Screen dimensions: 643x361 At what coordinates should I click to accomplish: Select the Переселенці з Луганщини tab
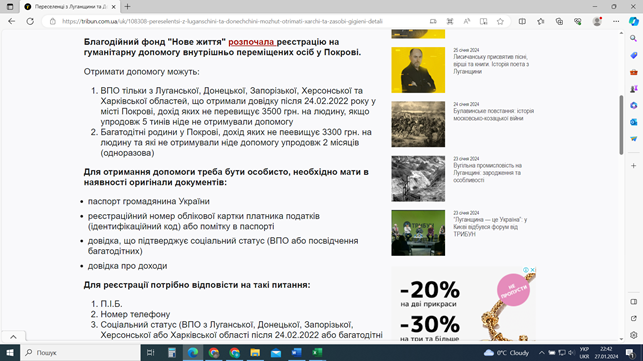pos(70,7)
